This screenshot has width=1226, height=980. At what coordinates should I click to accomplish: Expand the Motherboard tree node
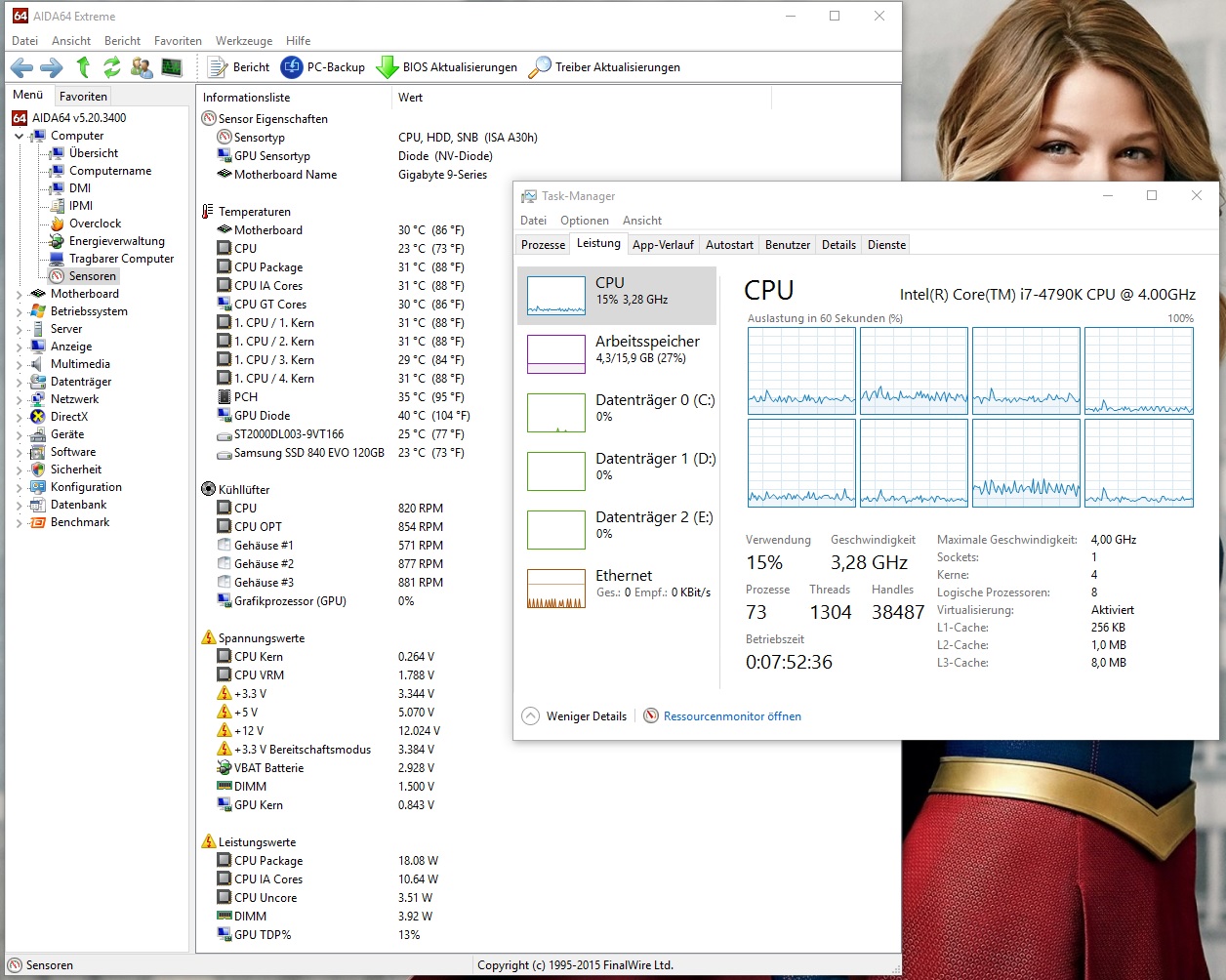point(20,295)
